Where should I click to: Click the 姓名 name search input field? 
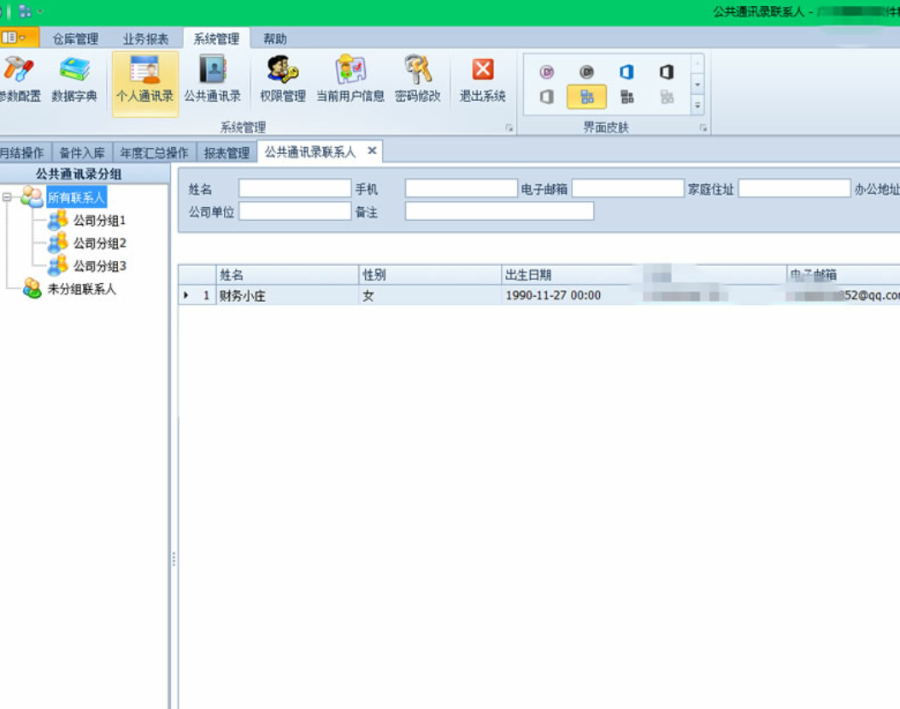294,188
